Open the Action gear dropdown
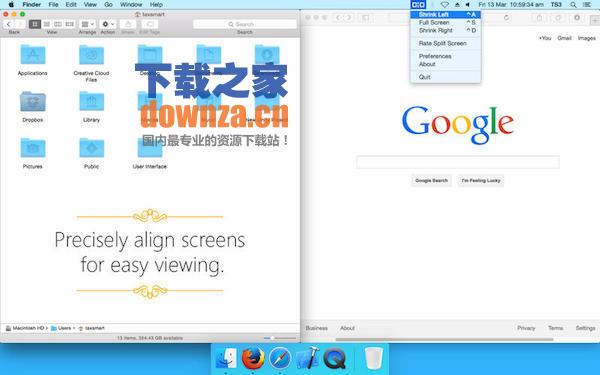 pyautogui.click(x=108, y=24)
